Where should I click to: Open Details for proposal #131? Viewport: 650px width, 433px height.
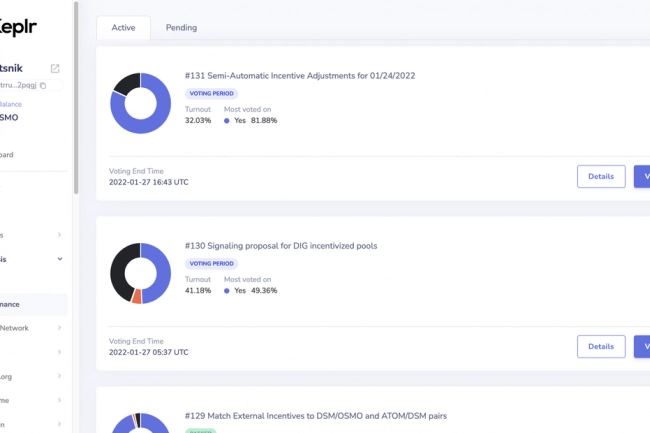tap(600, 176)
